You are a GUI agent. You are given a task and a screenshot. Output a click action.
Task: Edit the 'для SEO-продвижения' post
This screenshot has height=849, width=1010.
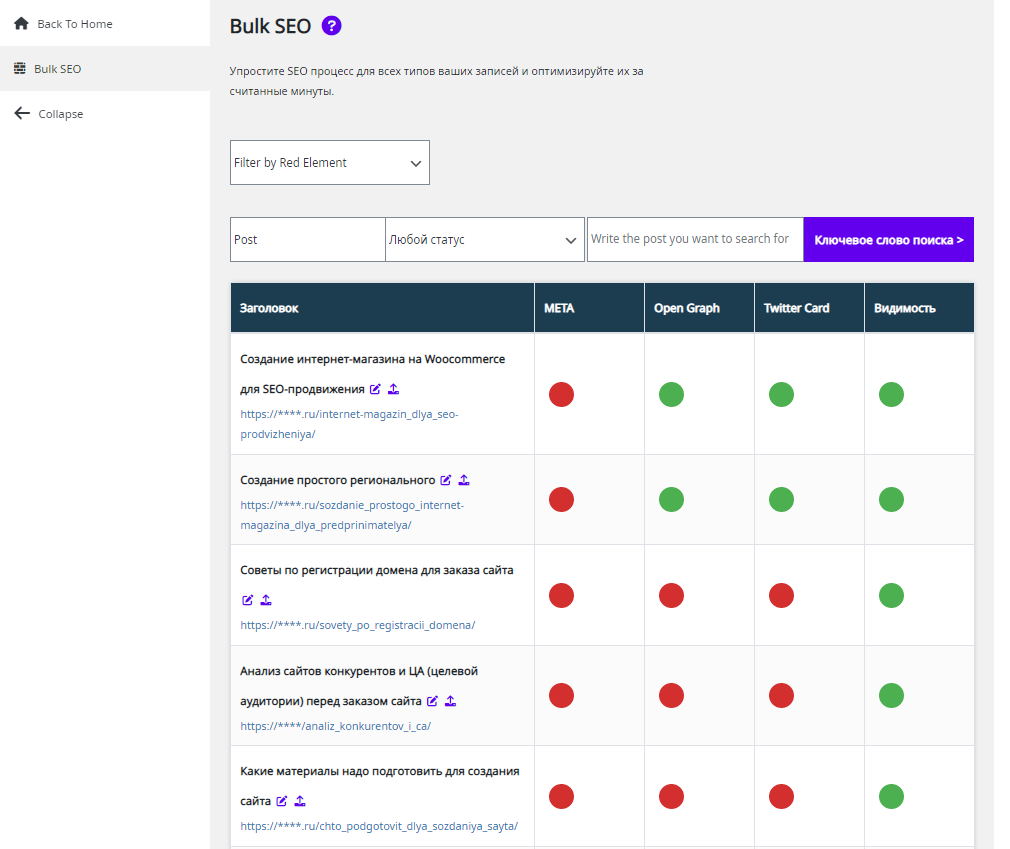click(x=375, y=389)
